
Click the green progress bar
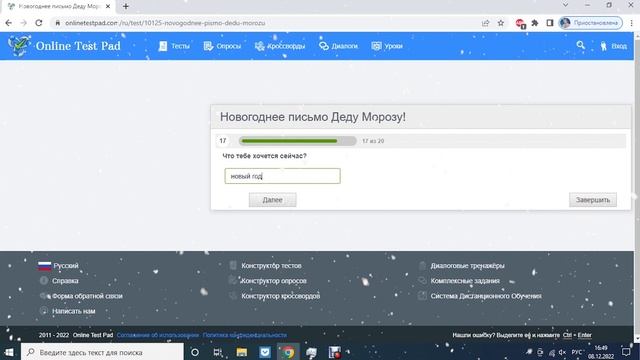click(298, 141)
